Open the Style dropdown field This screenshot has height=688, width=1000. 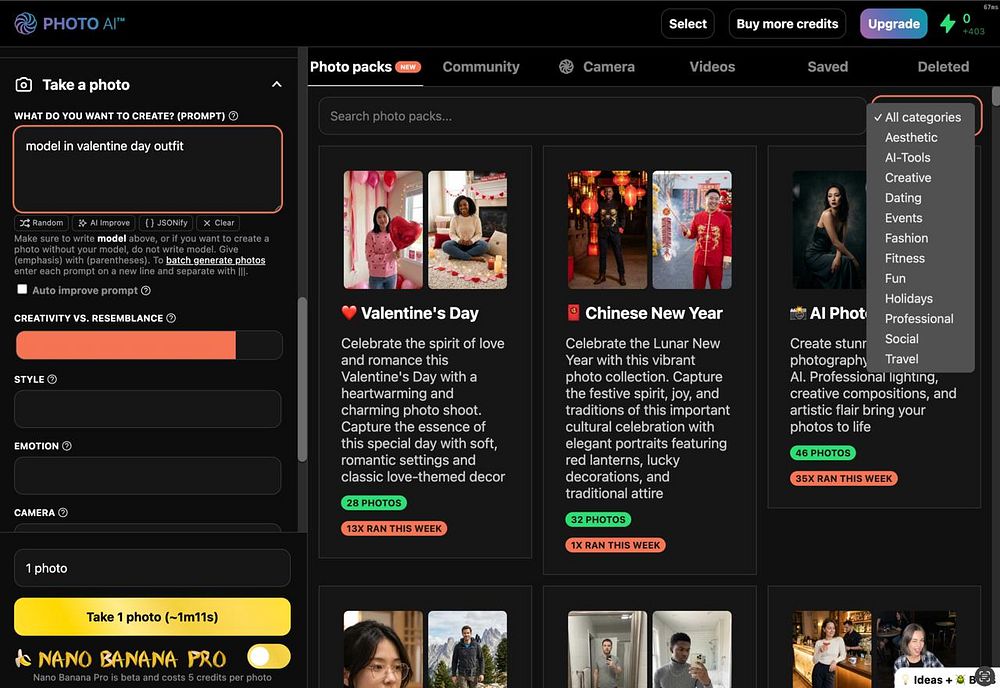coord(148,409)
